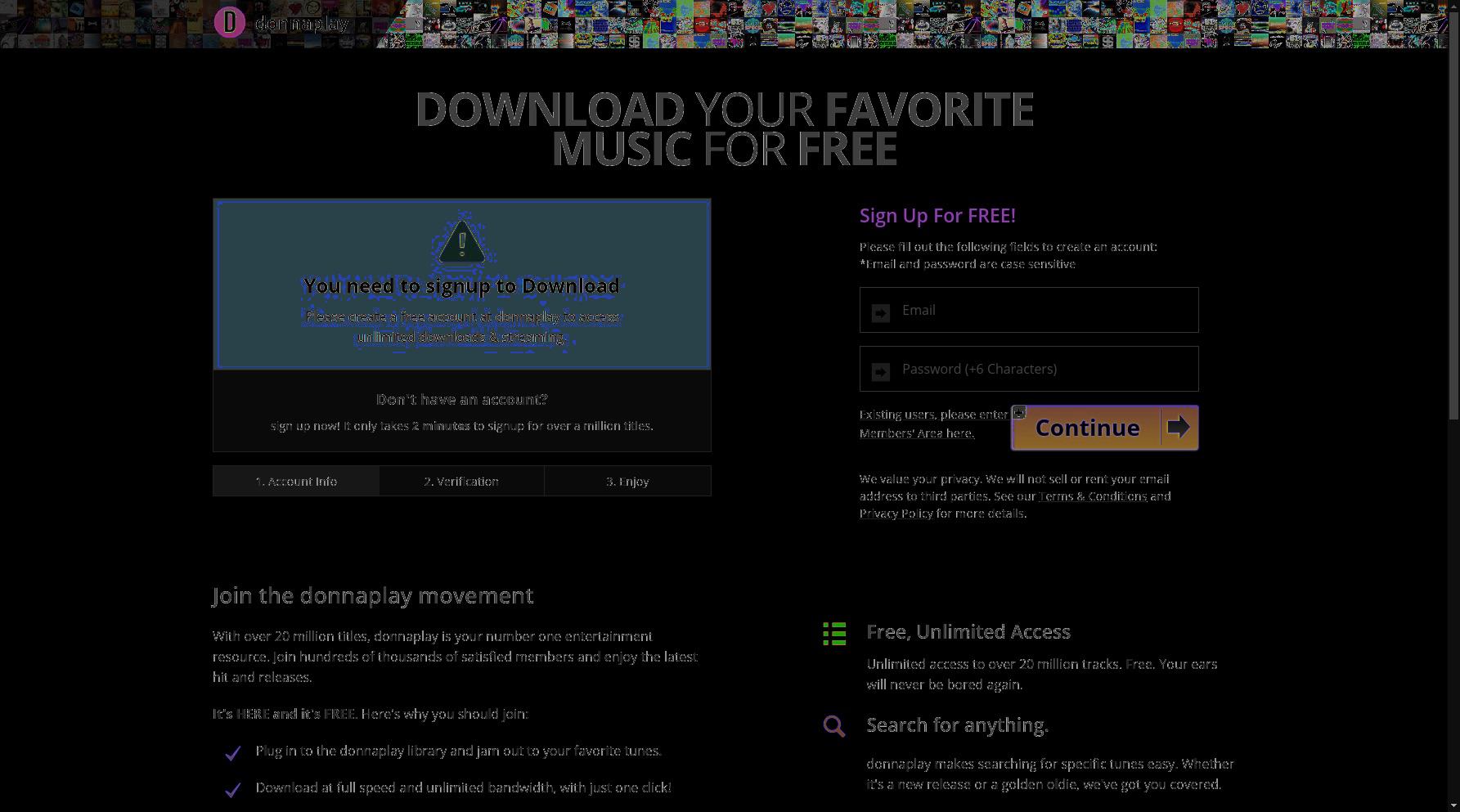The width and height of the screenshot is (1460, 812).
Task: Click the warning triangle icon
Action: (462, 242)
